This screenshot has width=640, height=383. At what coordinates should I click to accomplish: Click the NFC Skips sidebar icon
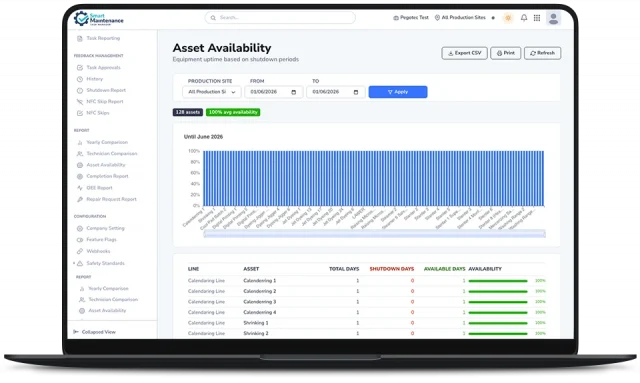pyautogui.click(x=80, y=113)
